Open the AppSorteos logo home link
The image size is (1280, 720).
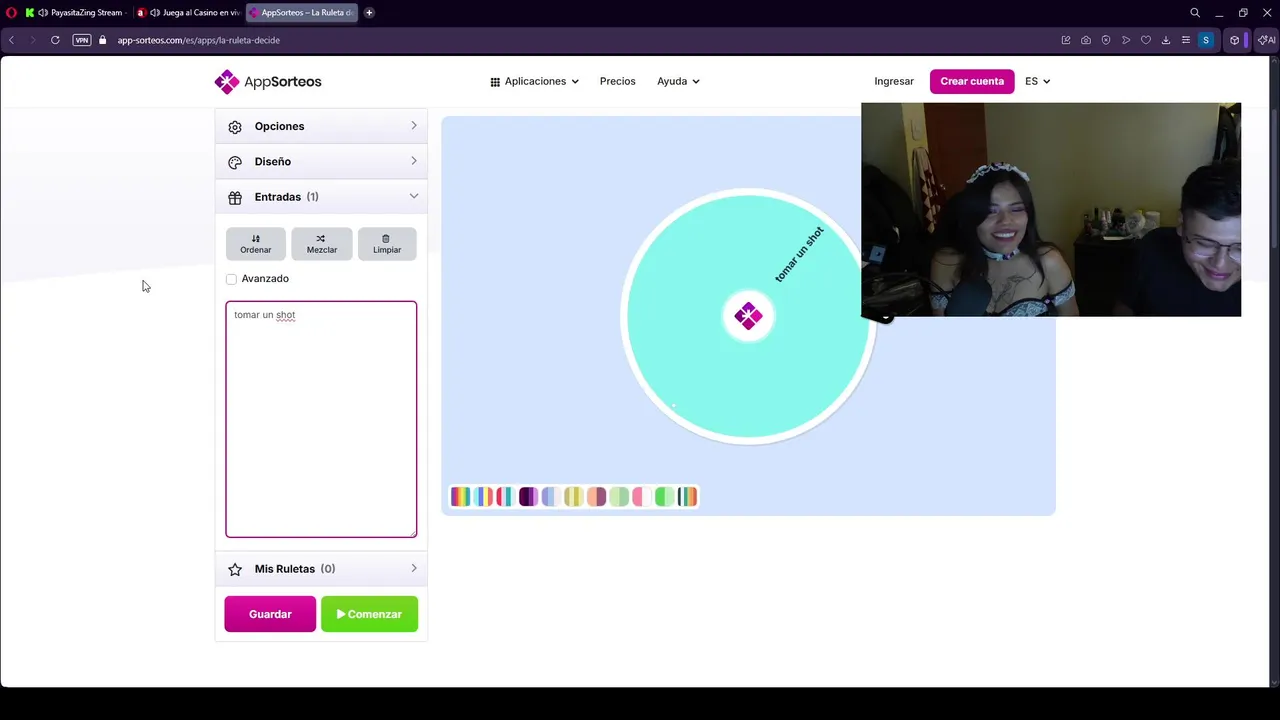tap(267, 81)
